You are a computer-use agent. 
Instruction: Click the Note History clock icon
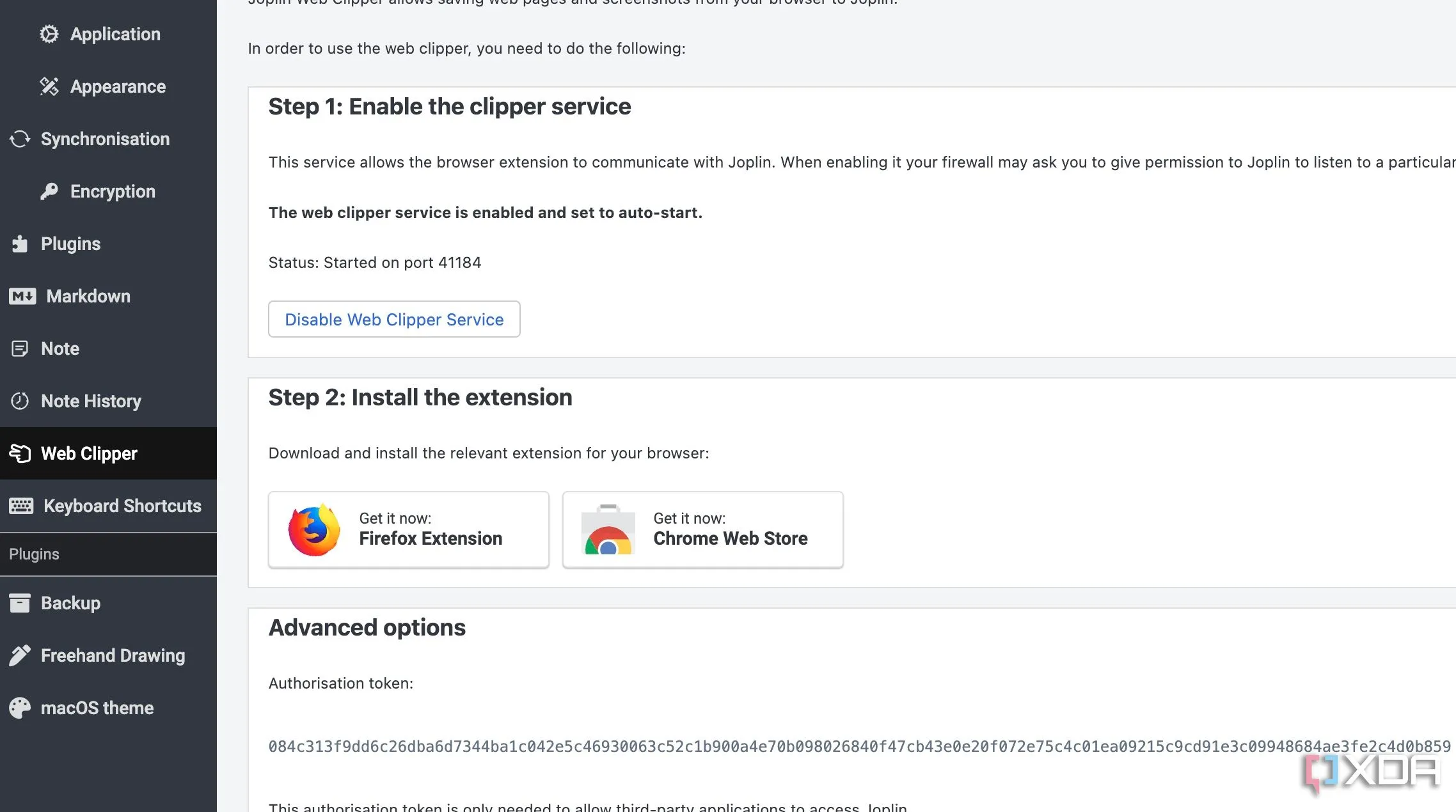(20, 401)
